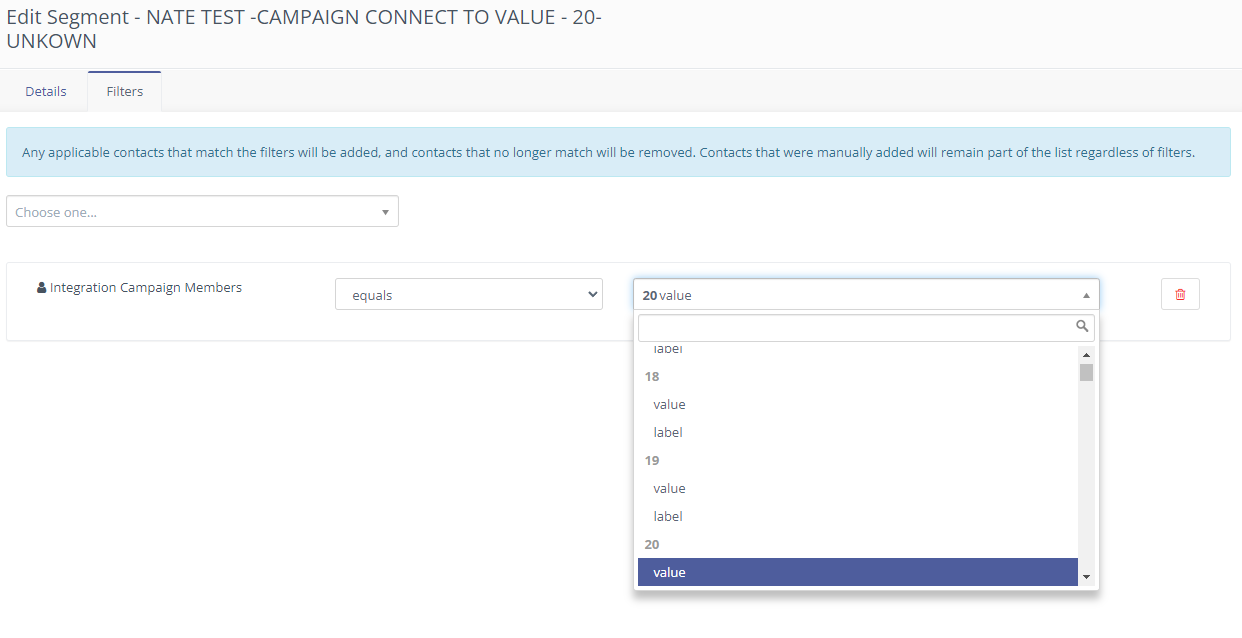Click the search magnifier icon in dropdown
The image size is (1242, 638).
coord(1082,327)
